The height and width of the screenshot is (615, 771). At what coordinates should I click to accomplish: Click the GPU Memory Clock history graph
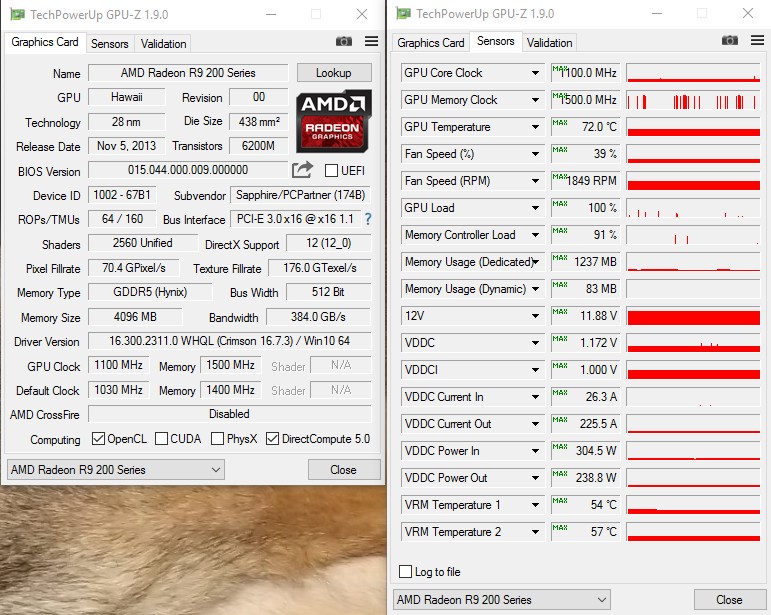[x=694, y=100]
